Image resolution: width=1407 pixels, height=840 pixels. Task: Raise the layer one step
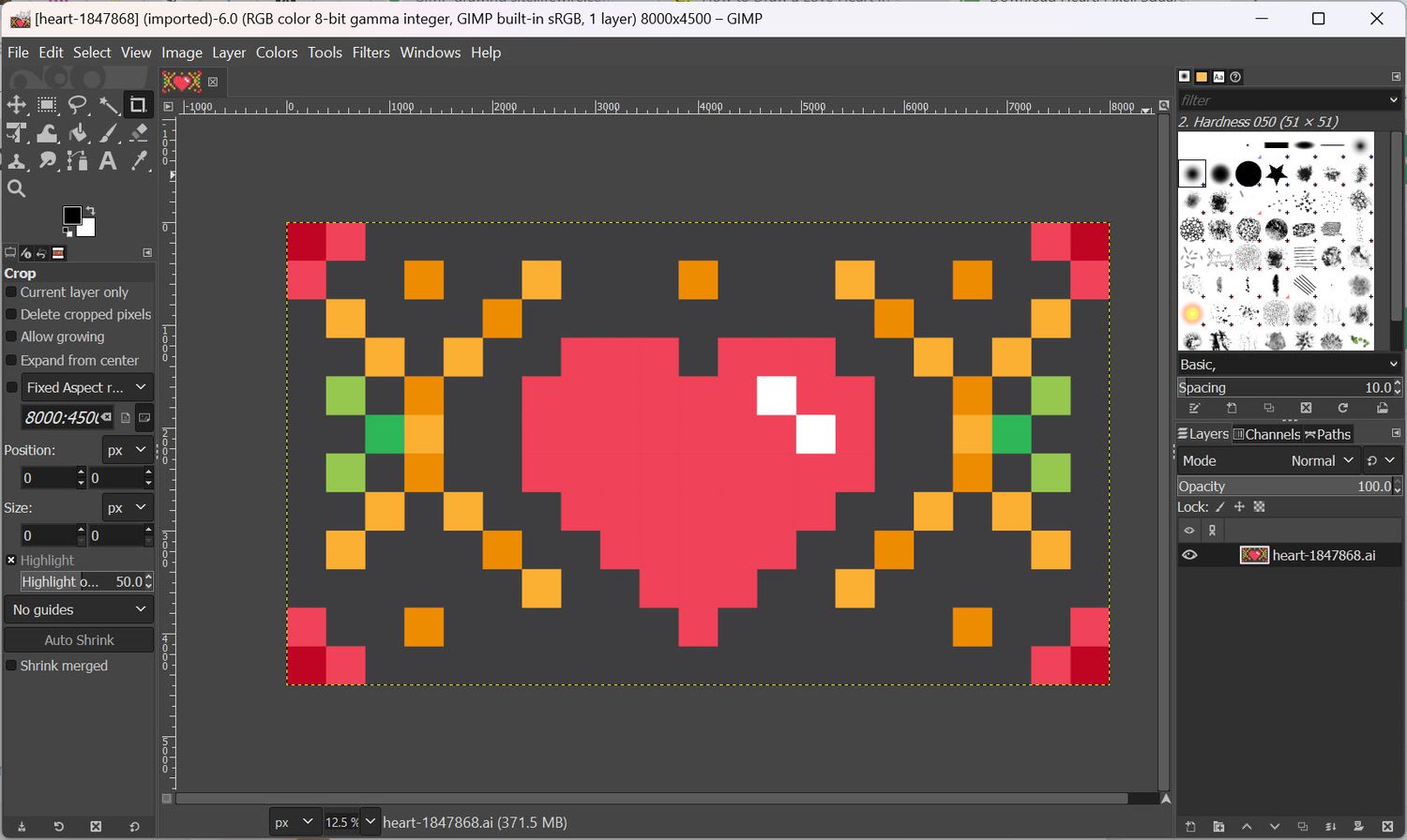[x=1247, y=827]
